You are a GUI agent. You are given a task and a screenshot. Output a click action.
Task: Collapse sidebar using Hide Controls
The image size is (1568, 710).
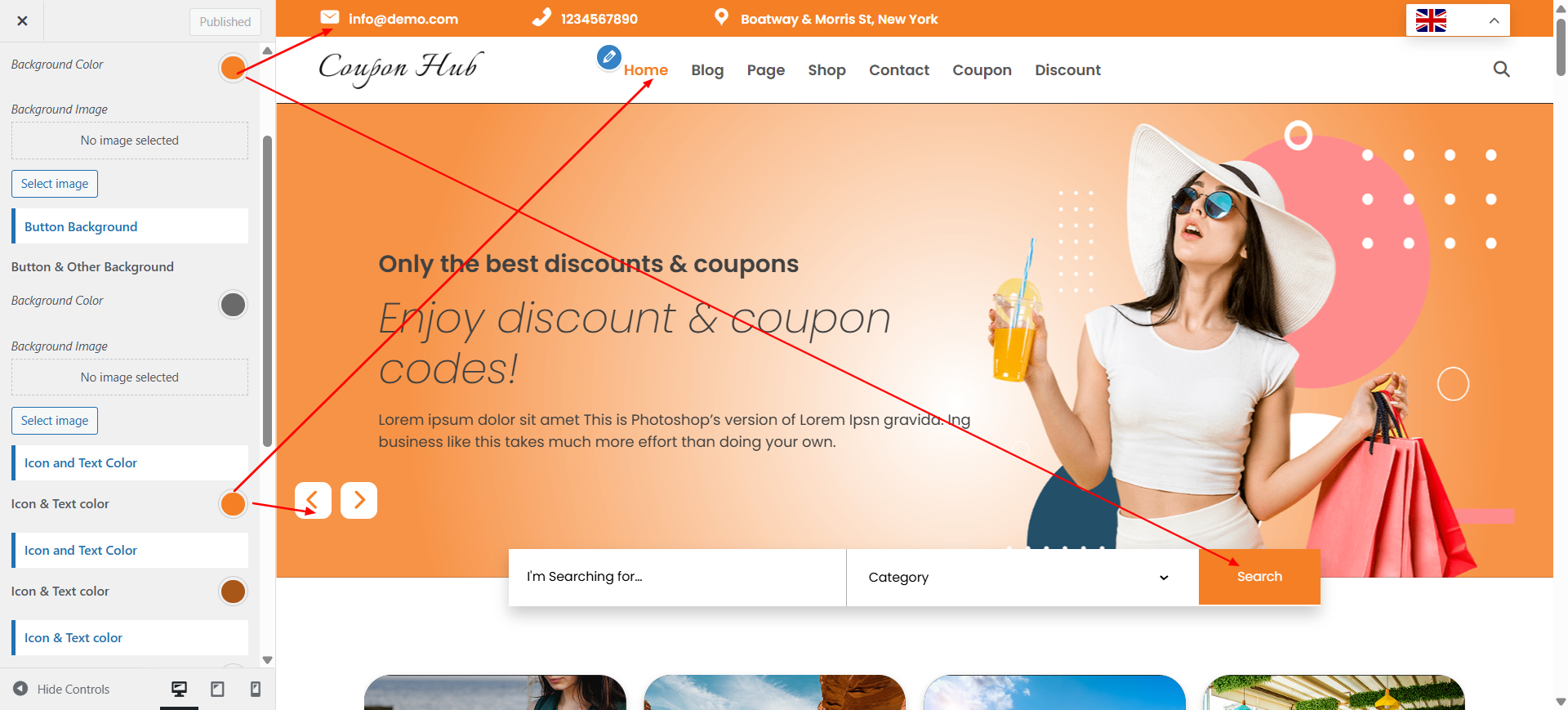point(62,689)
